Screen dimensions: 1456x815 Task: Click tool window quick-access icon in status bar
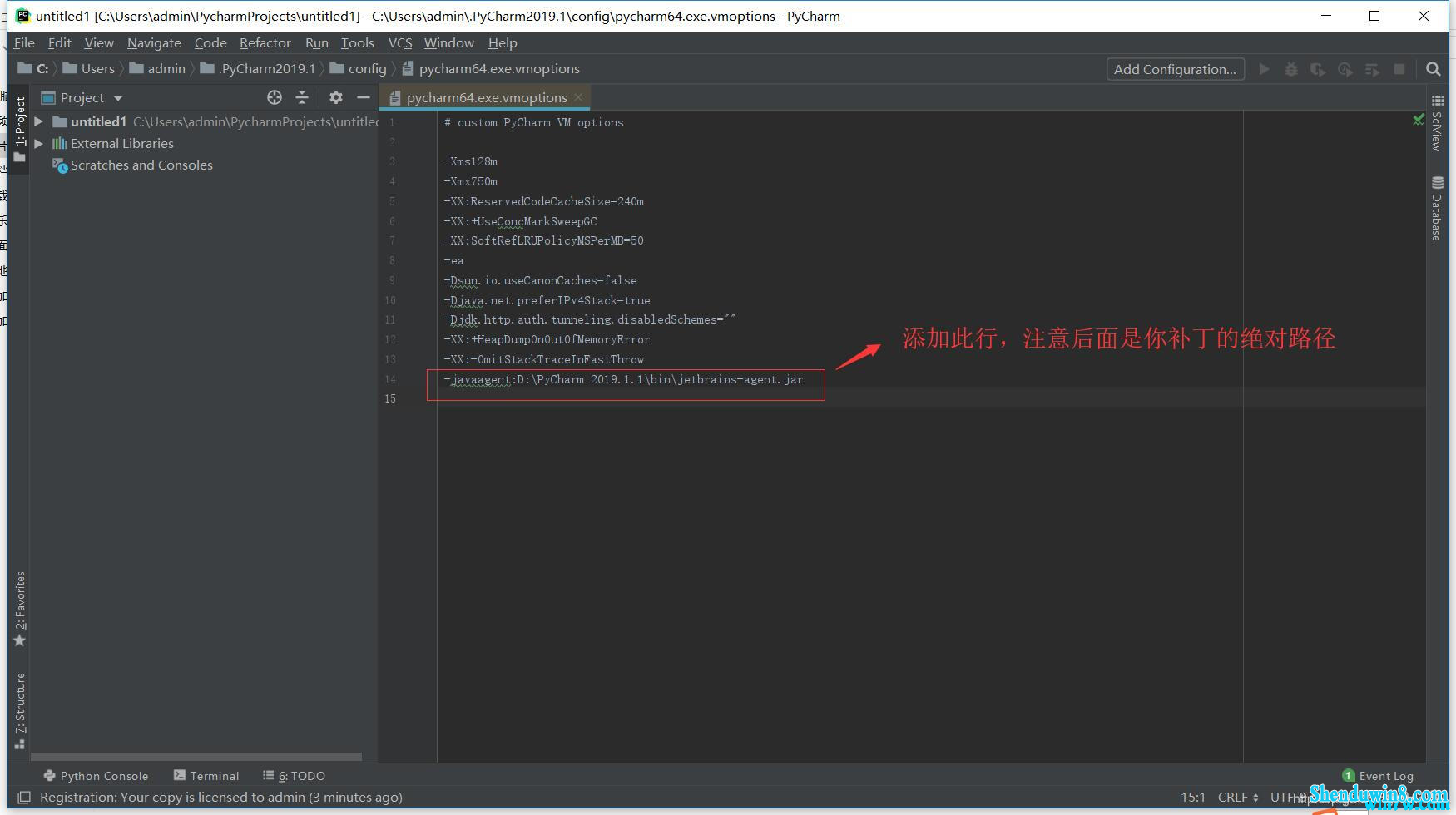coord(24,798)
